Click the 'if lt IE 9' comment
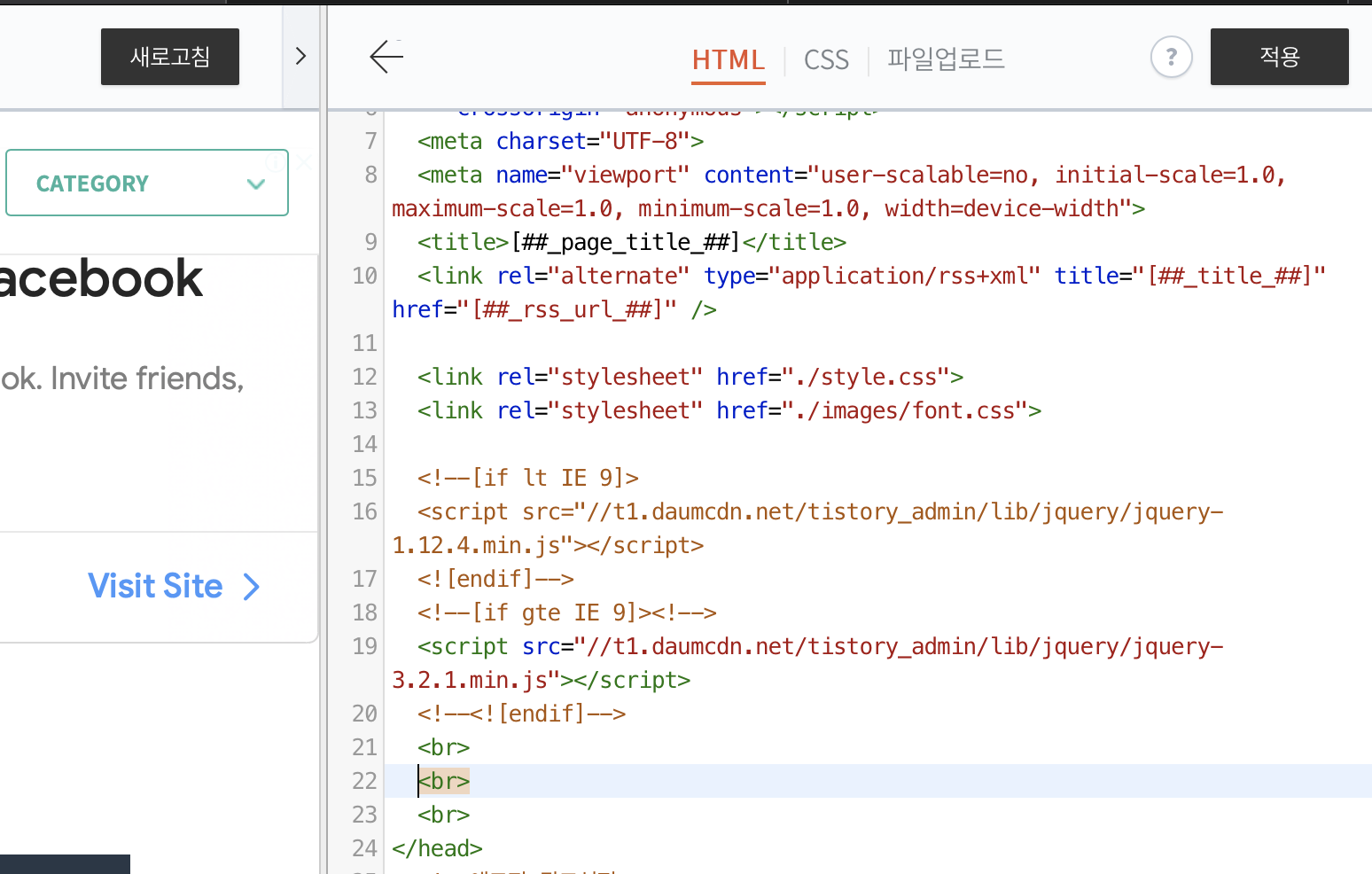The image size is (1372, 874). (528, 478)
